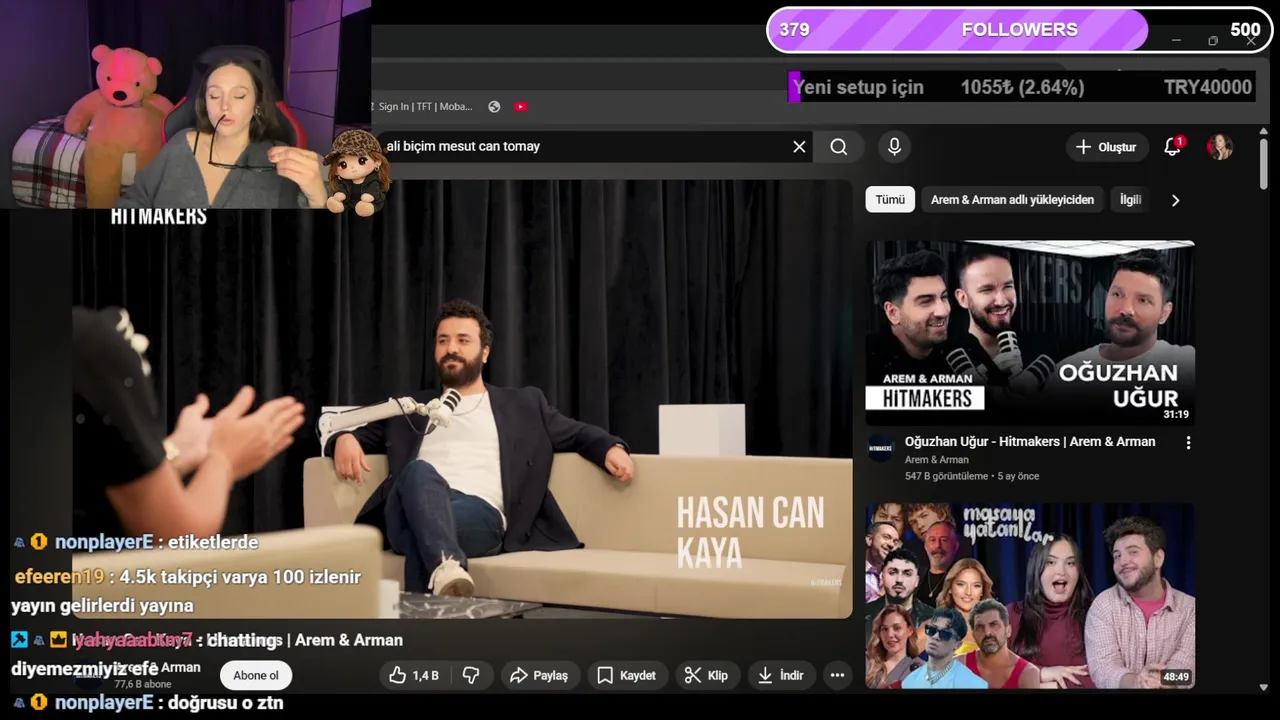Click the chat username efeeren19

tap(59, 577)
